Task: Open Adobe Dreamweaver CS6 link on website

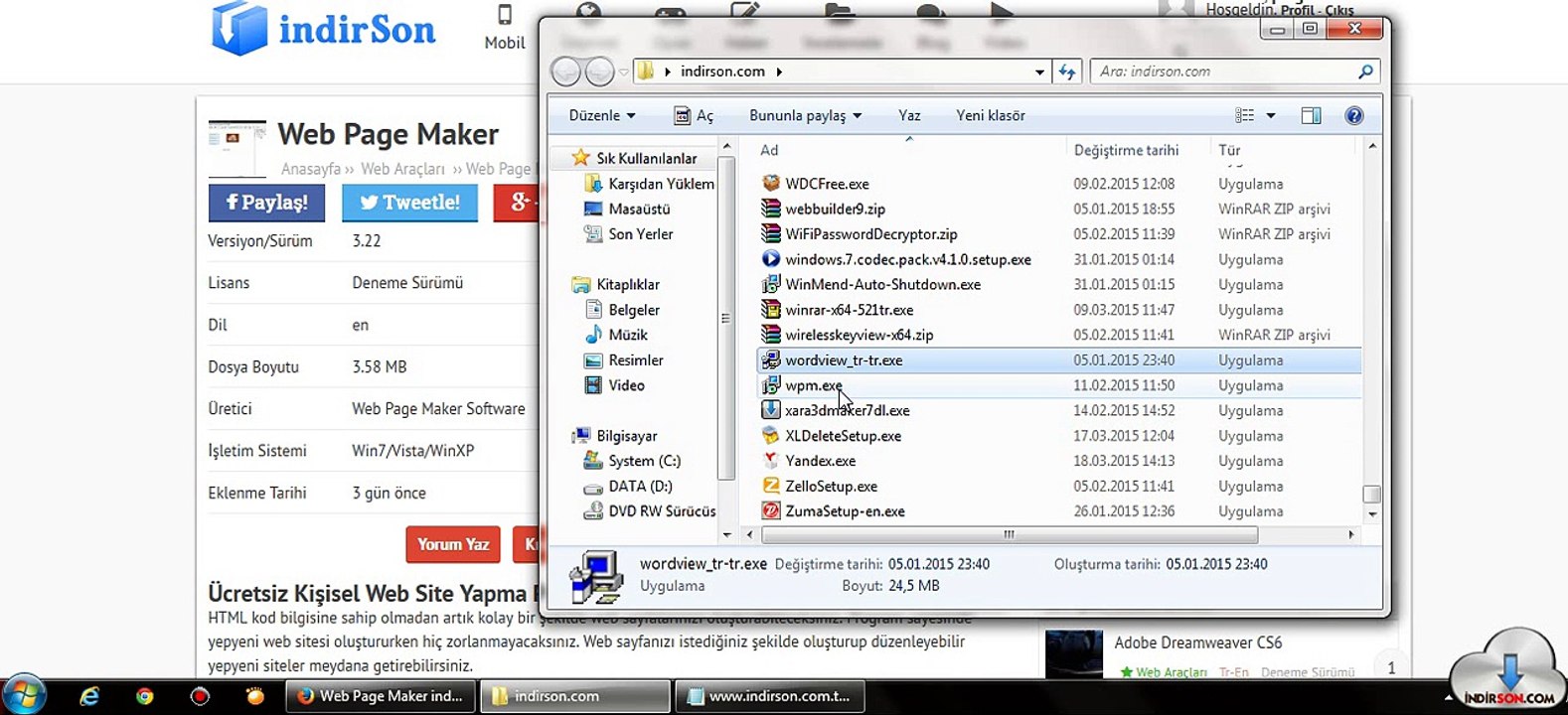Action: [1197, 643]
